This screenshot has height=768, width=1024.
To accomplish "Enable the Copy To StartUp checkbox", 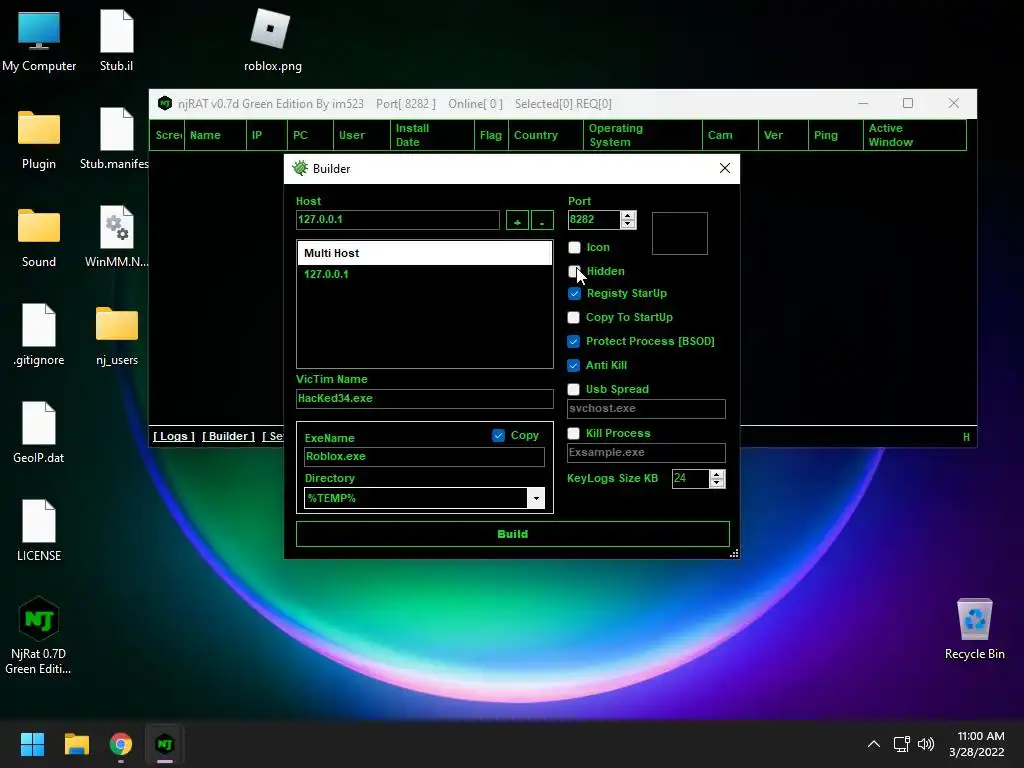I will point(573,317).
